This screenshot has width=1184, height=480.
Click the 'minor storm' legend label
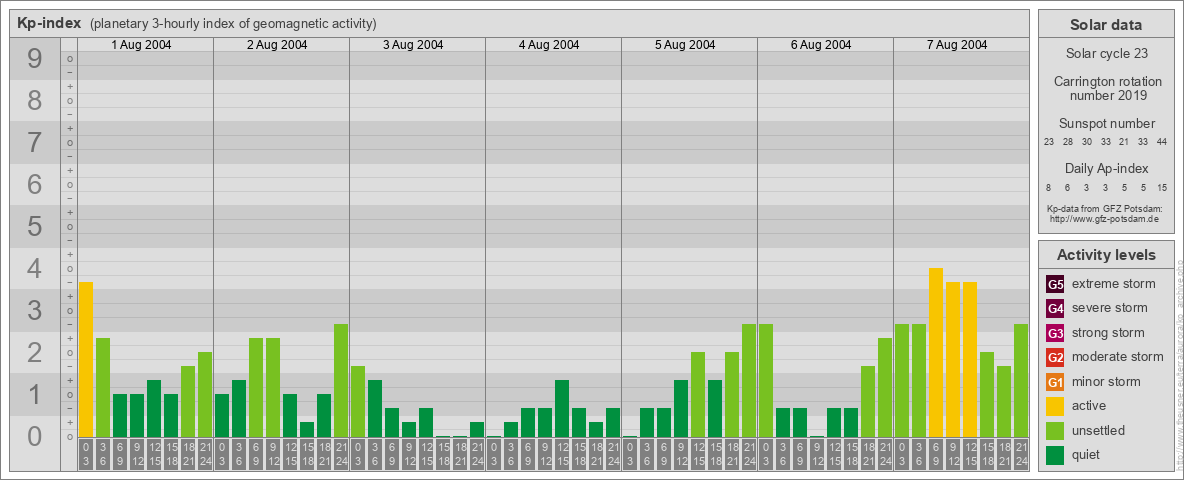coord(1105,382)
